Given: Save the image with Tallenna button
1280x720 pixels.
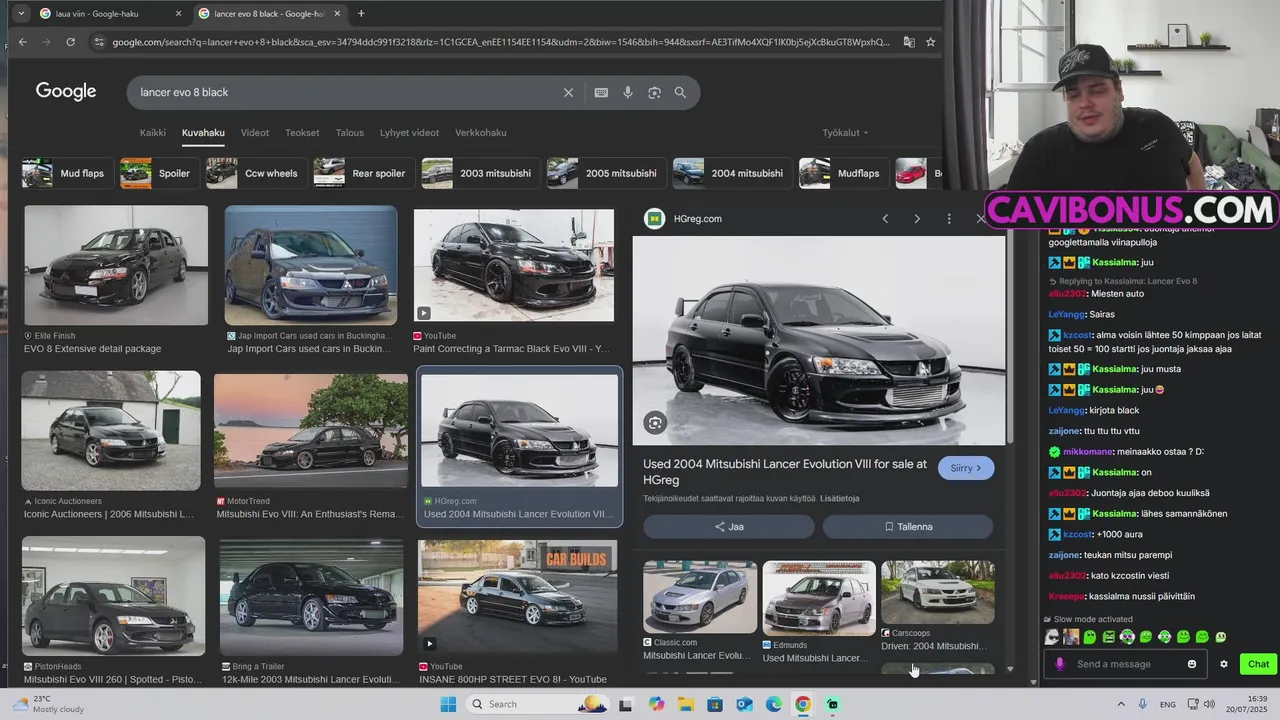Looking at the screenshot, I should [x=908, y=527].
